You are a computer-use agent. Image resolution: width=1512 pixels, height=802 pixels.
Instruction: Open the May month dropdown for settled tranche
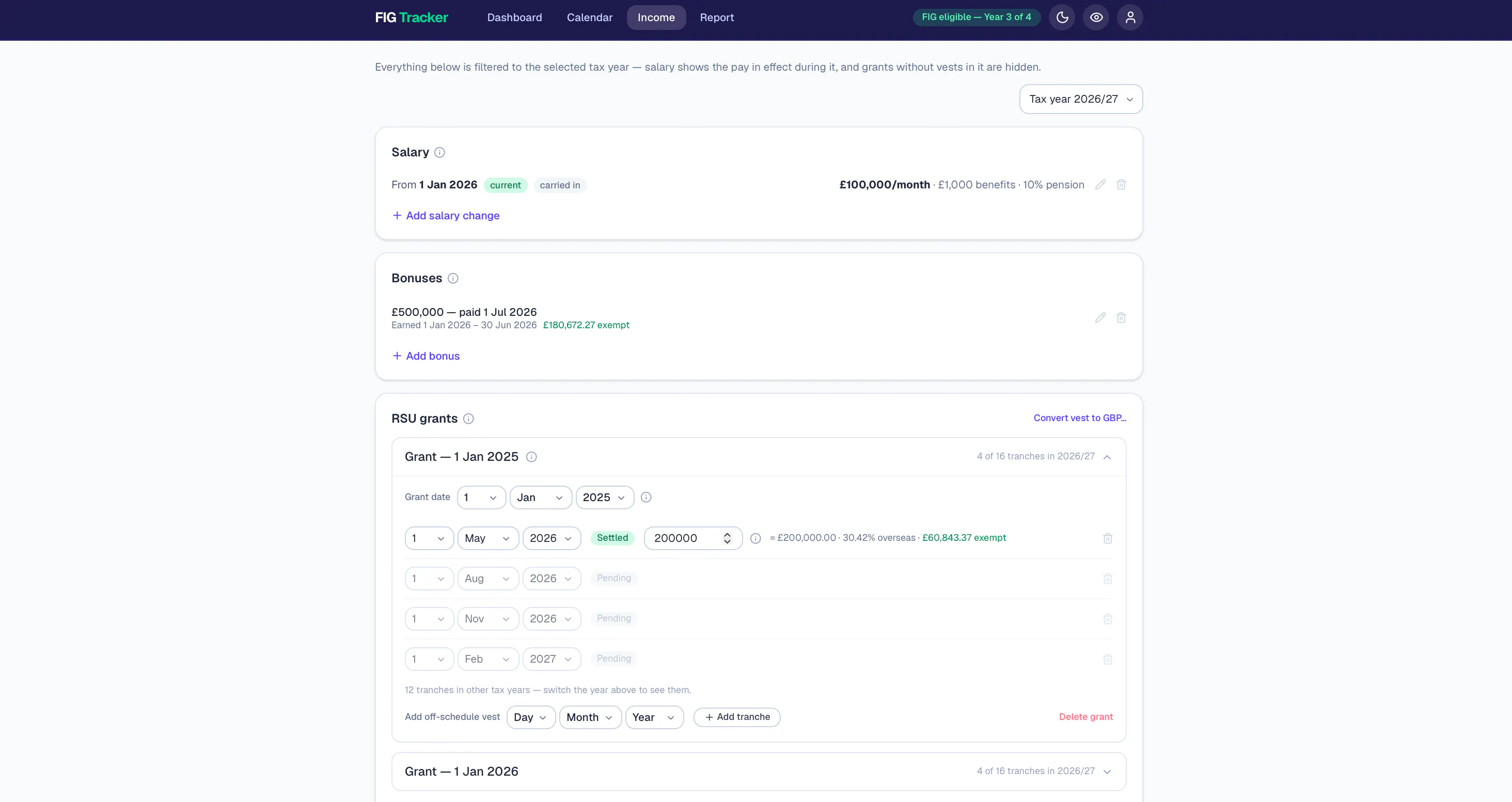click(x=488, y=539)
